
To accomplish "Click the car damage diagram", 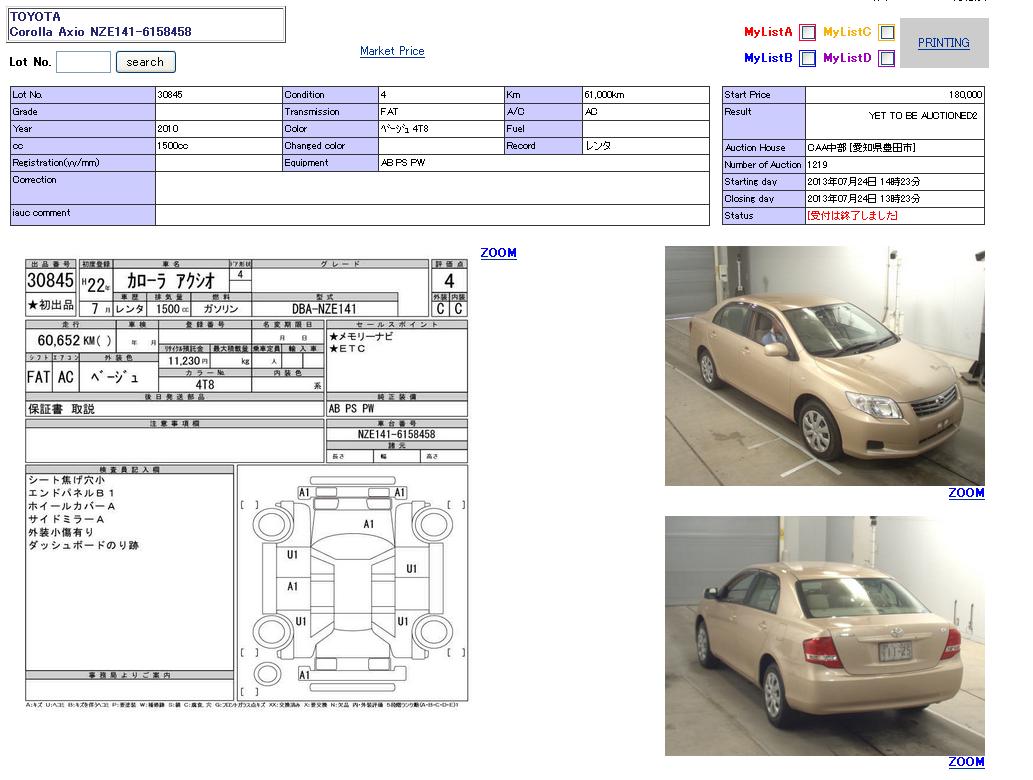I will pyautogui.click(x=352, y=587).
